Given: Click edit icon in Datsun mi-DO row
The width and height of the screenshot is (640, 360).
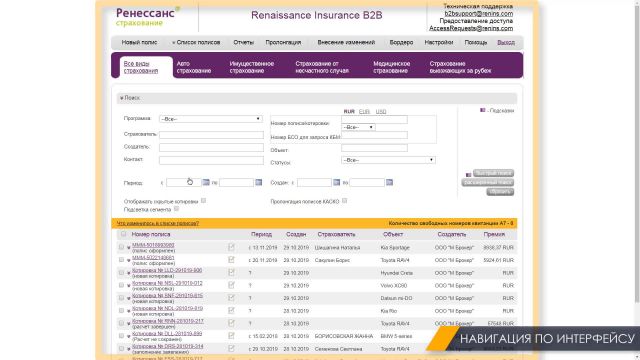Looking at the screenshot, I should 231,298.
